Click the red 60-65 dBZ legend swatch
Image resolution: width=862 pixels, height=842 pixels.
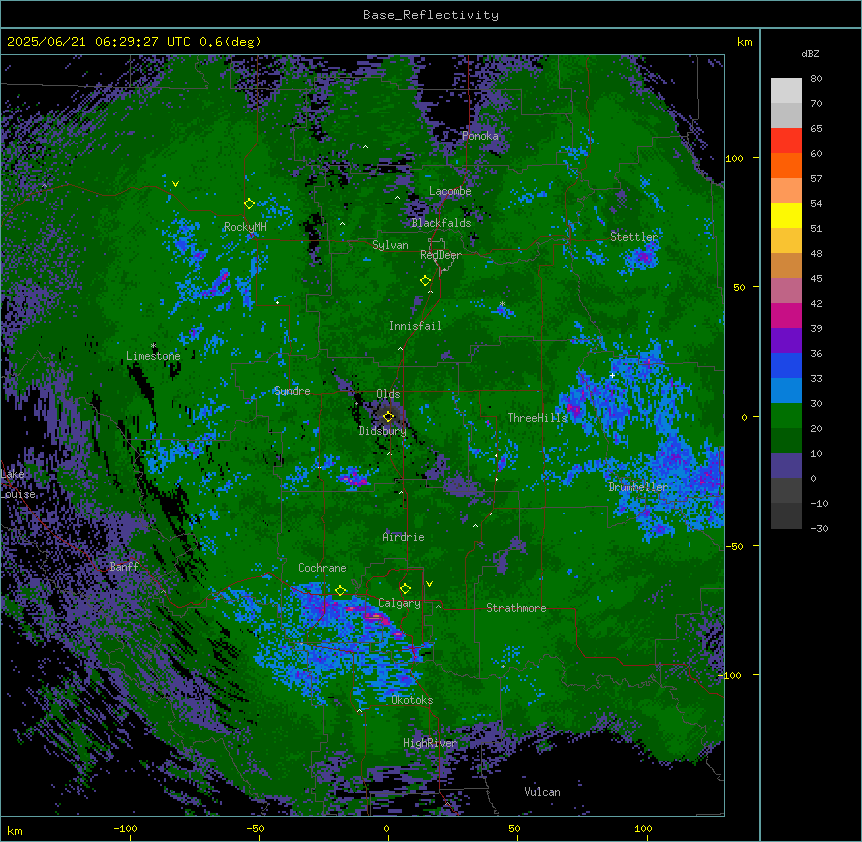pyautogui.click(x=786, y=141)
